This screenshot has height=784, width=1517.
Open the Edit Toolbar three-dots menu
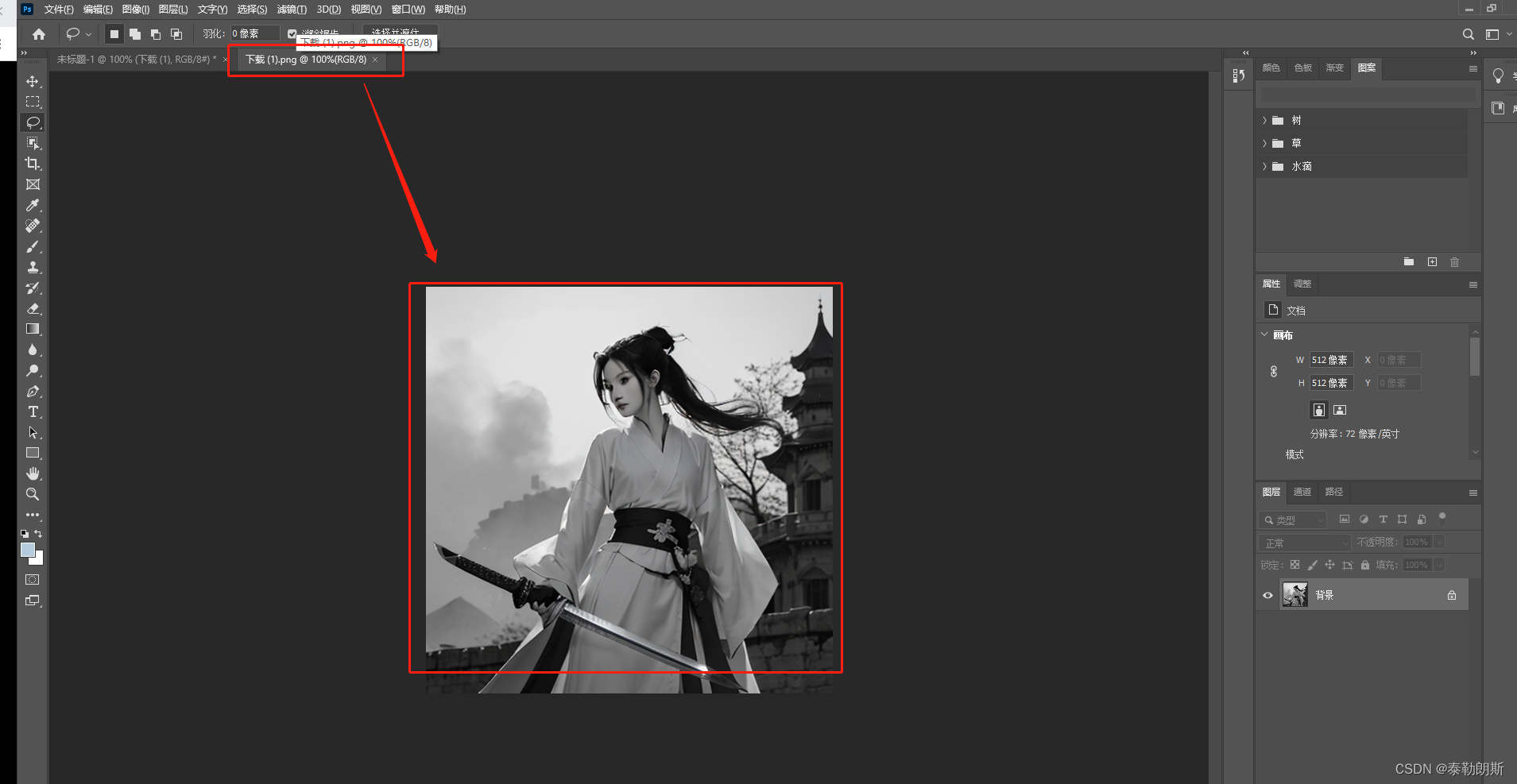[33, 515]
